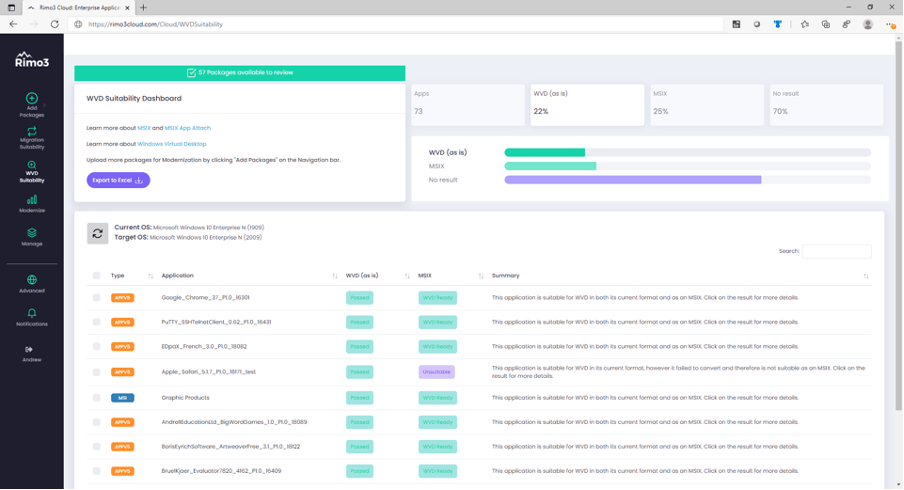Open WVD Suitability in the sidebar menu
Image resolution: width=904 pixels, height=490 pixels.
32,168
